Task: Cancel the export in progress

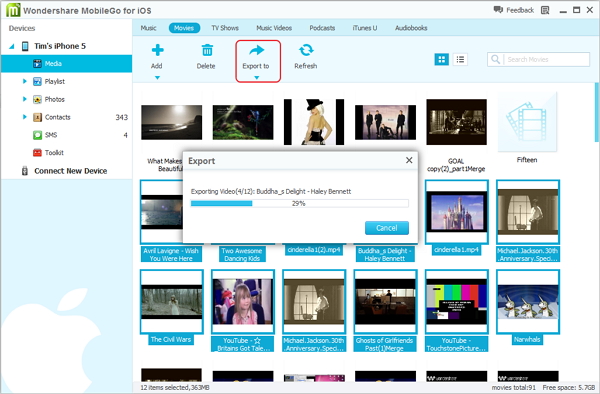Action: tap(387, 228)
